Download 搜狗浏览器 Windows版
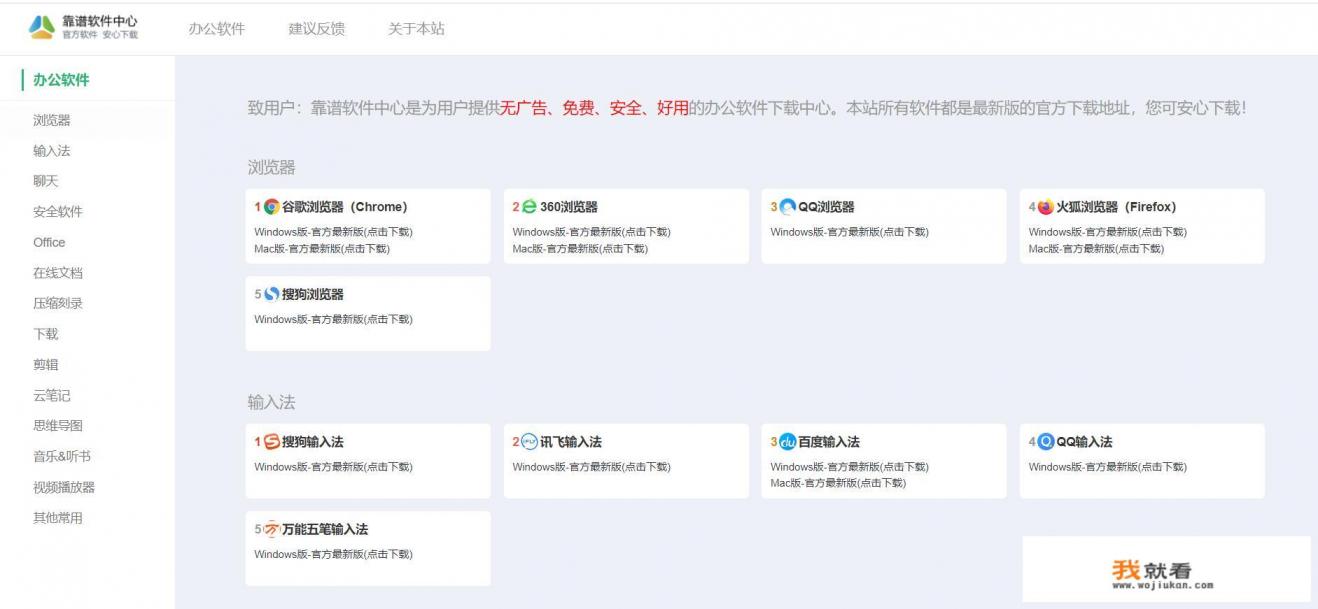Screen dimensions: 1318x609 pyautogui.click(x=333, y=320)
